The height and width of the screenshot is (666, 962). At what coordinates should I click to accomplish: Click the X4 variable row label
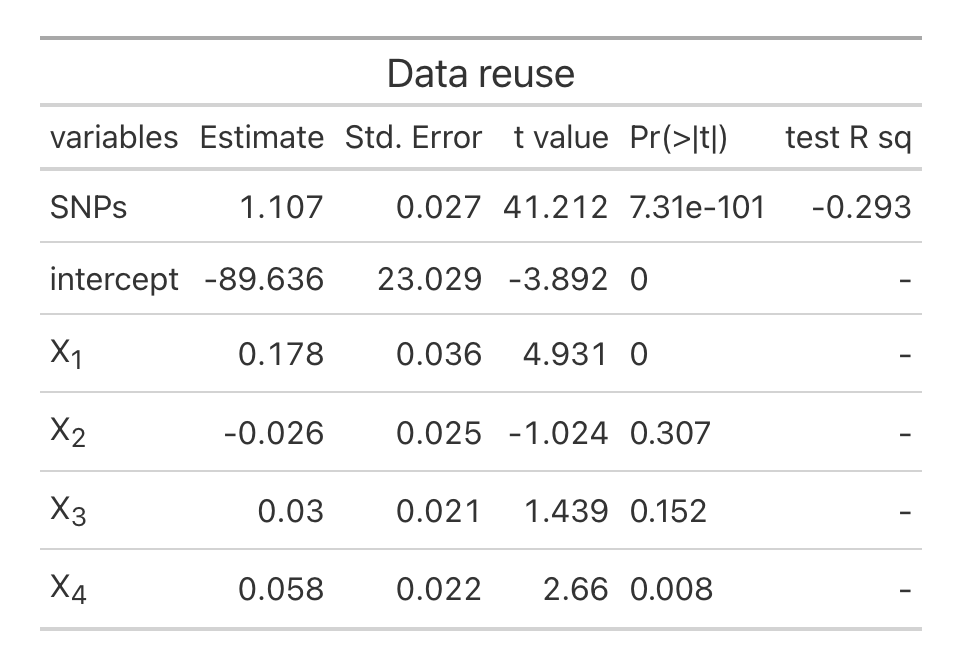pos(67,589)
